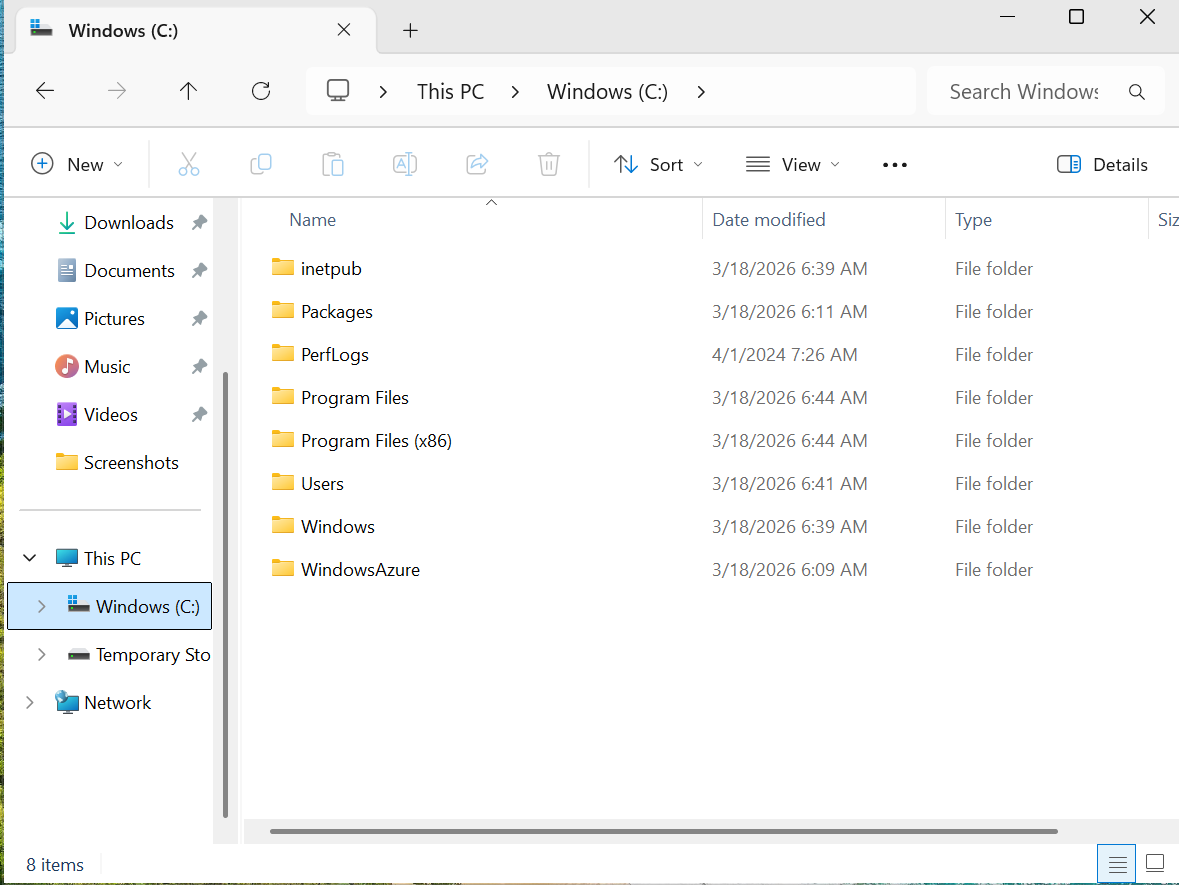Click the 4/1/2024 7:26 AM date cell
Viewport: 1179px width, 885px height.
pyautogui.click(x=784, y=354)
